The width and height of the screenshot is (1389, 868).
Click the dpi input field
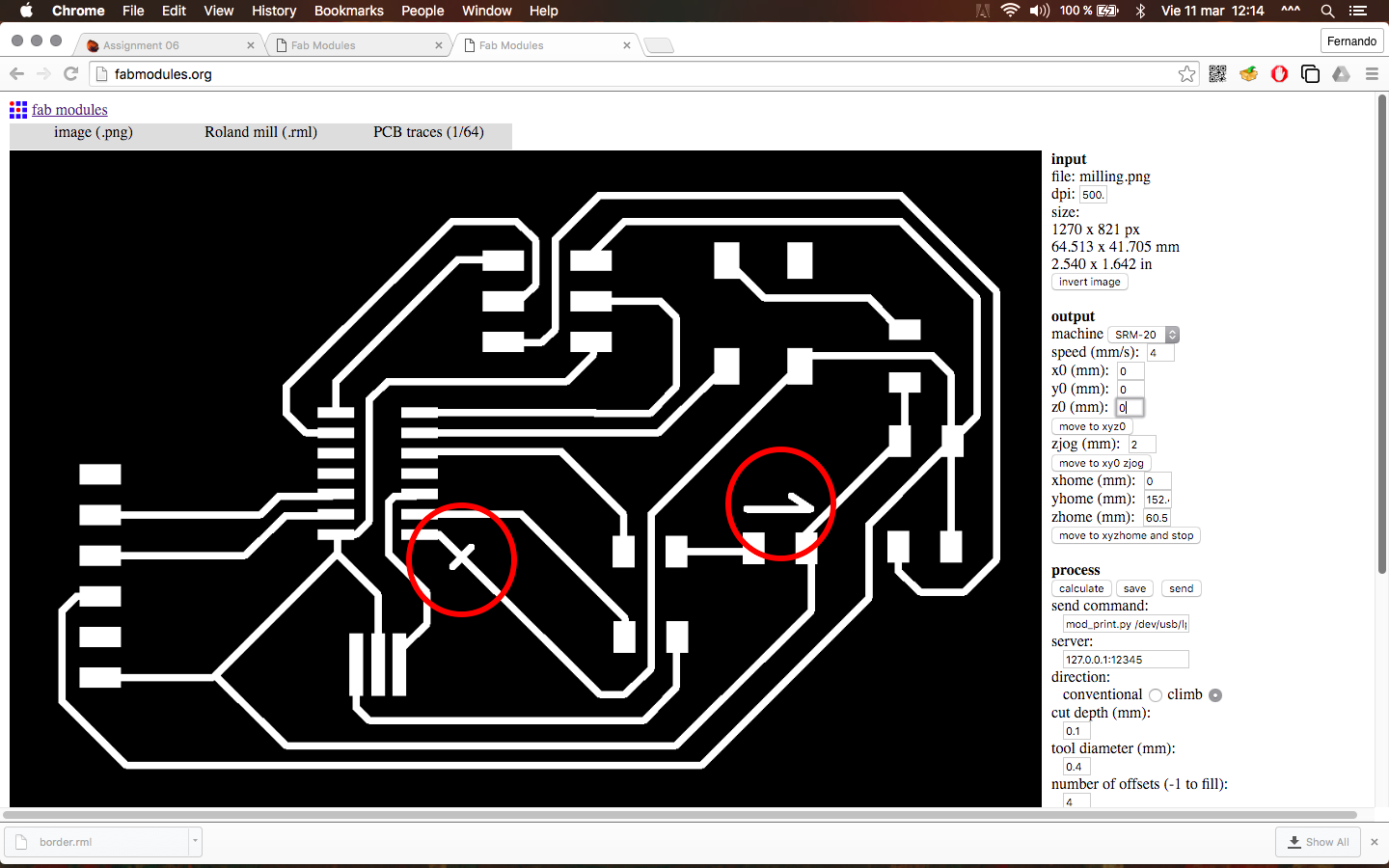[1093, 195]
